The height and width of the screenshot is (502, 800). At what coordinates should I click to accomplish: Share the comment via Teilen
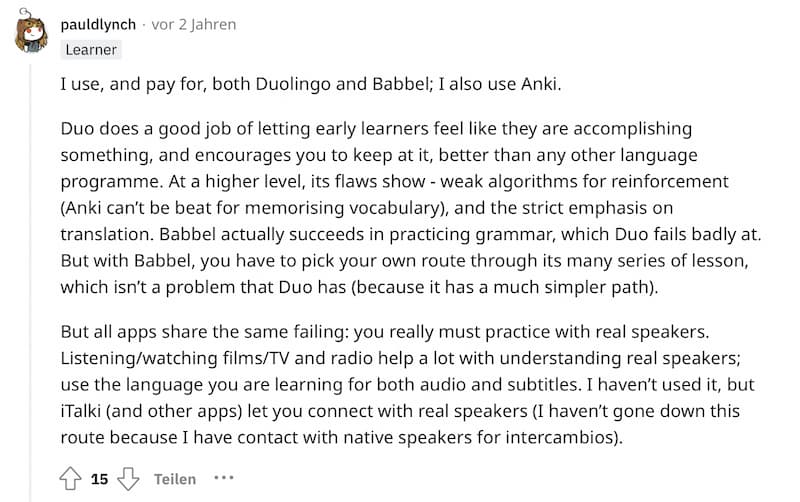tap(175, 479)
